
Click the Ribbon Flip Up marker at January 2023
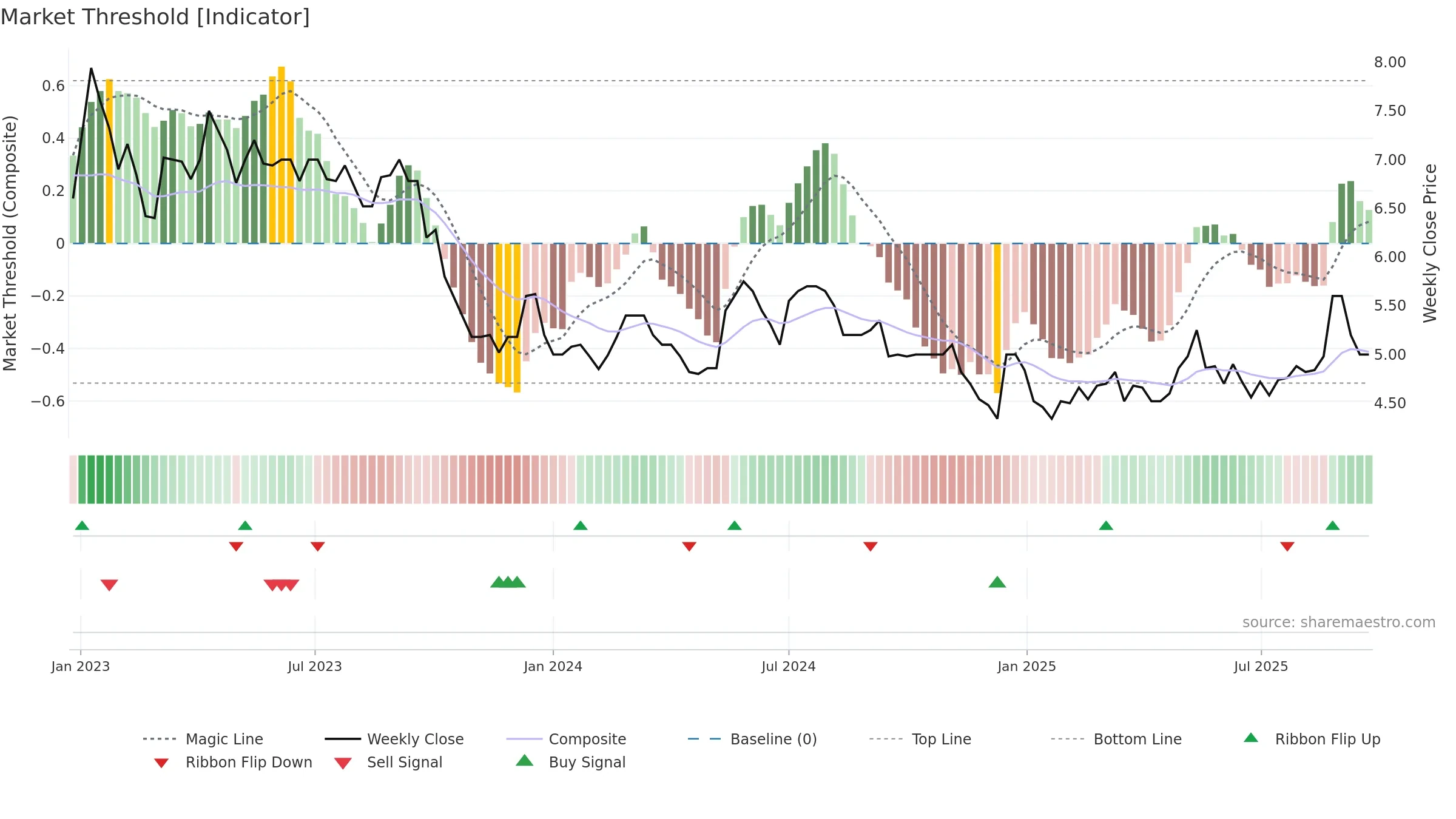click(82, 525)
